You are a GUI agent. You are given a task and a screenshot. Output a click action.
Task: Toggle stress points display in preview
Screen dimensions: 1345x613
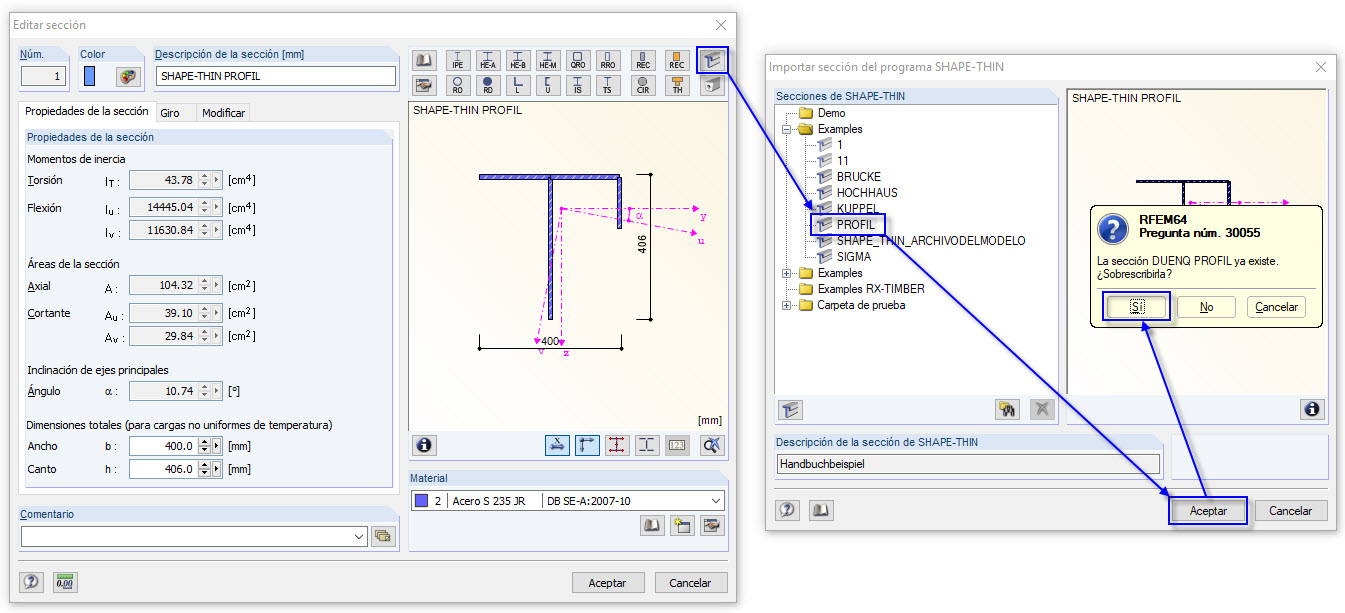(x=617, y=445)
